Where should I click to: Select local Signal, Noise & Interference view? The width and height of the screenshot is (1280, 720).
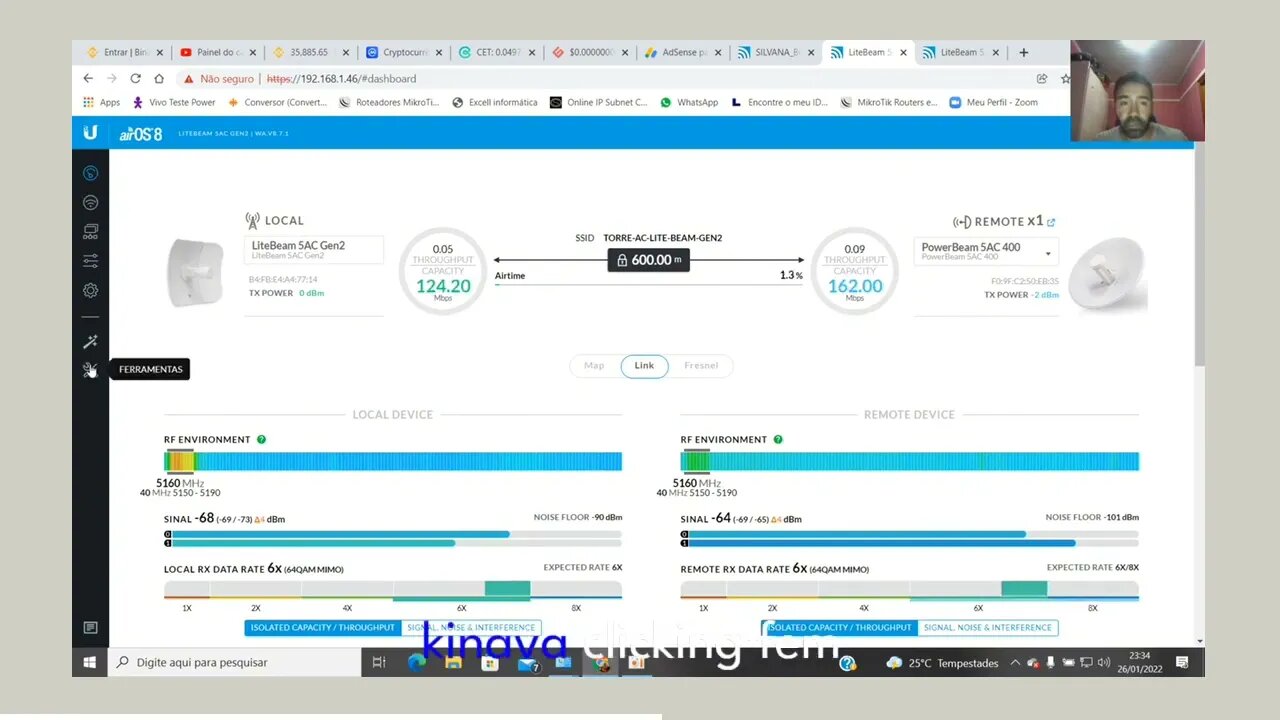click(x=470, y=628)
